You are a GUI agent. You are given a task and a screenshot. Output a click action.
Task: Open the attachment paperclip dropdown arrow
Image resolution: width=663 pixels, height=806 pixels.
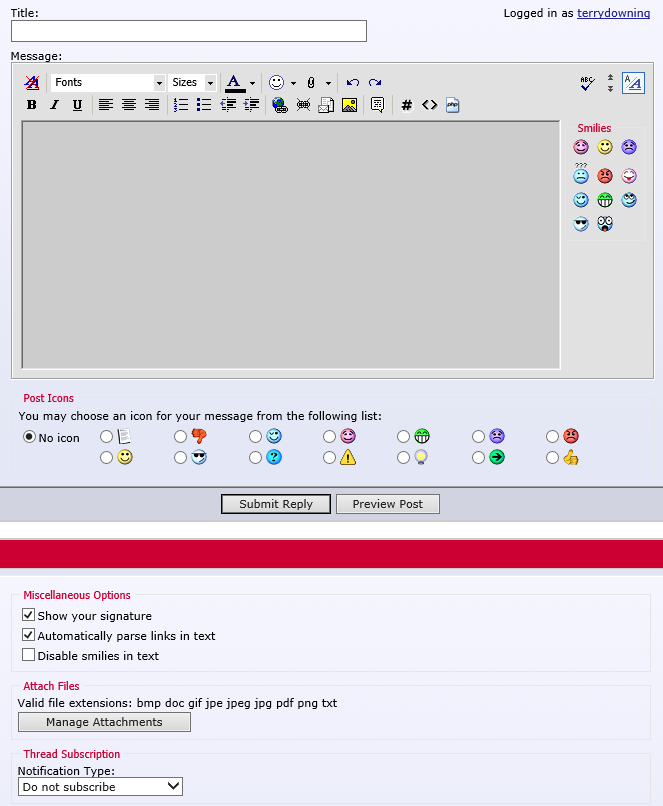[x=328, y=83]
